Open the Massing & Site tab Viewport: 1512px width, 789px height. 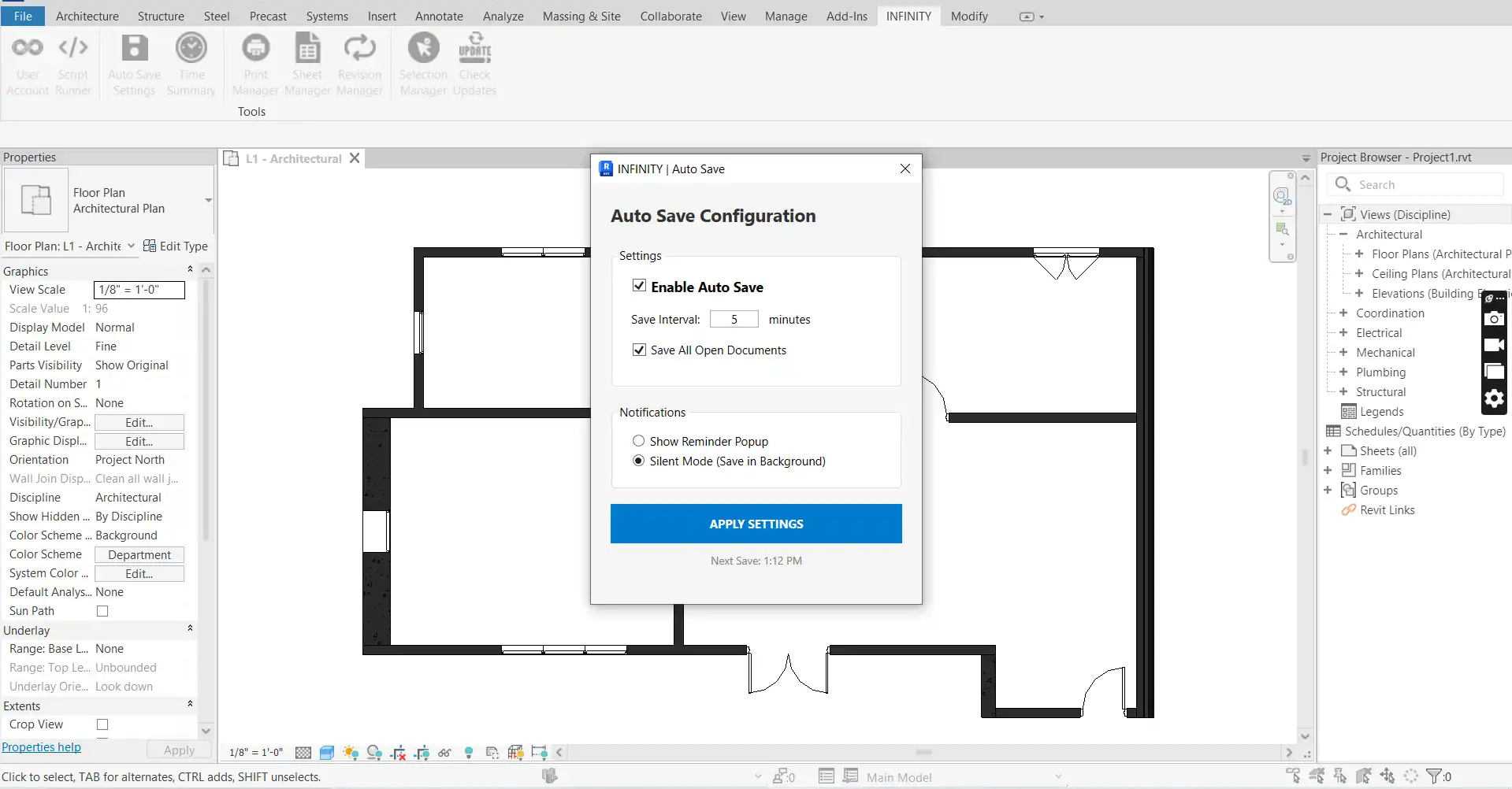[581, 16]
